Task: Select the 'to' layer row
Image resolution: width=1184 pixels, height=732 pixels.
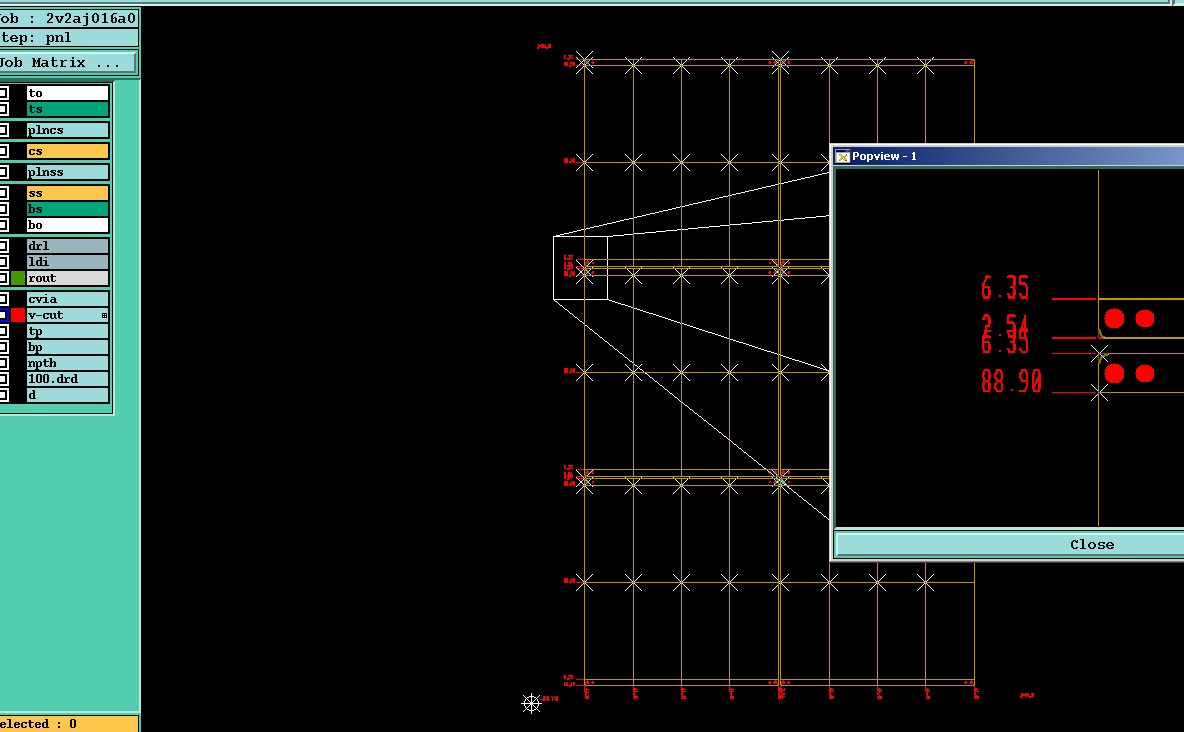Action: point(67,93)
